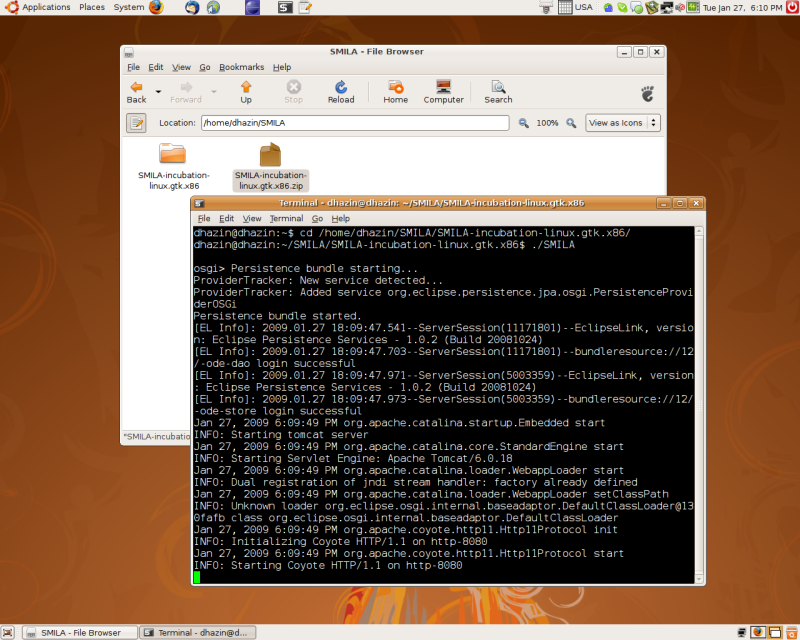Open the Terminal menu in Terminal window
The image size is (800, 640).
pos(286,218)
